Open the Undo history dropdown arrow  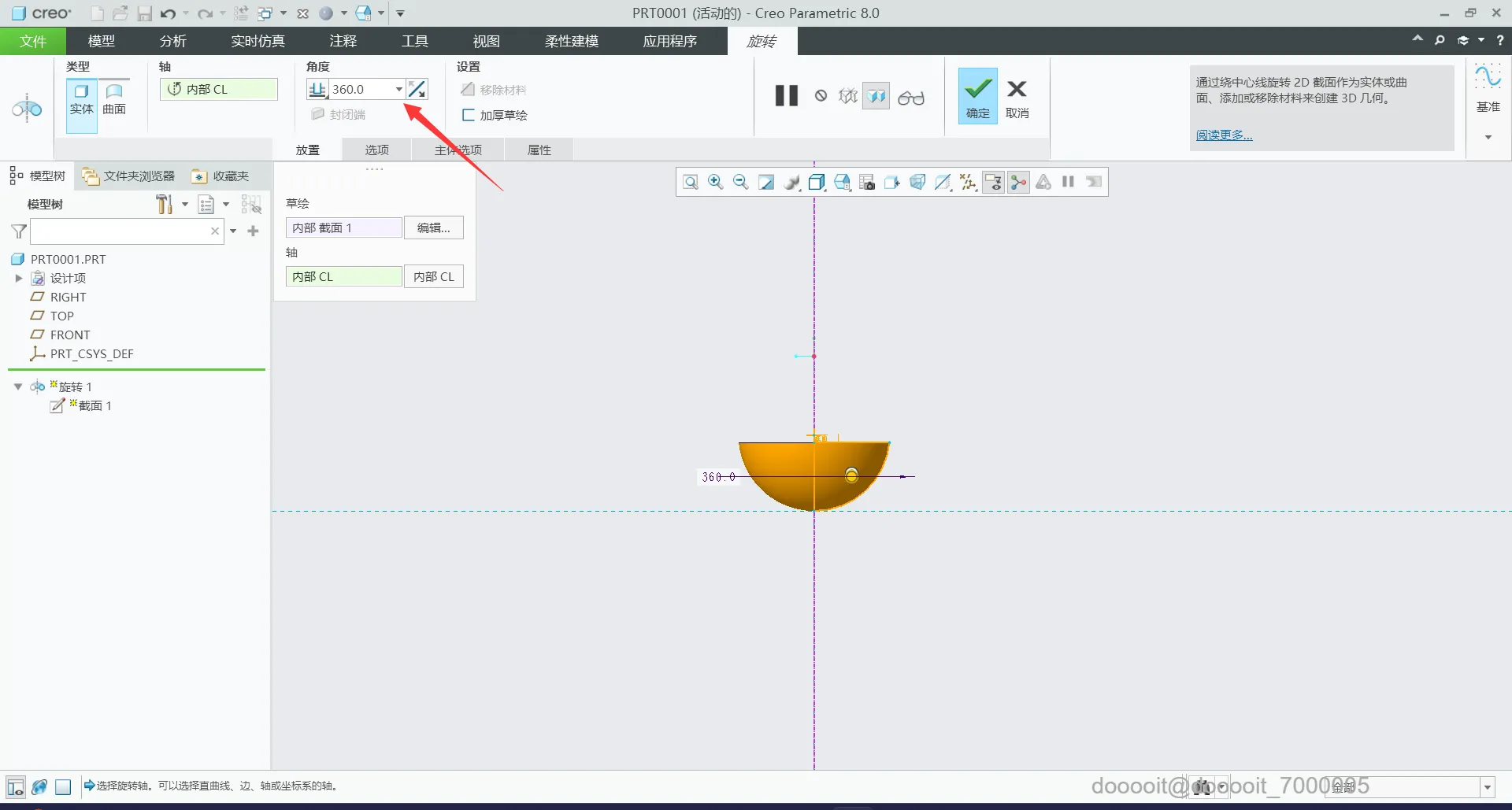pyautogui.click(x=186, y=13)
